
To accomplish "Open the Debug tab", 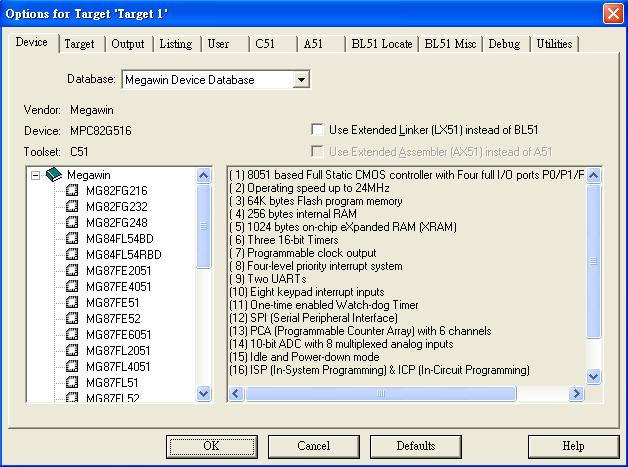I will click(x=504, y=44).
